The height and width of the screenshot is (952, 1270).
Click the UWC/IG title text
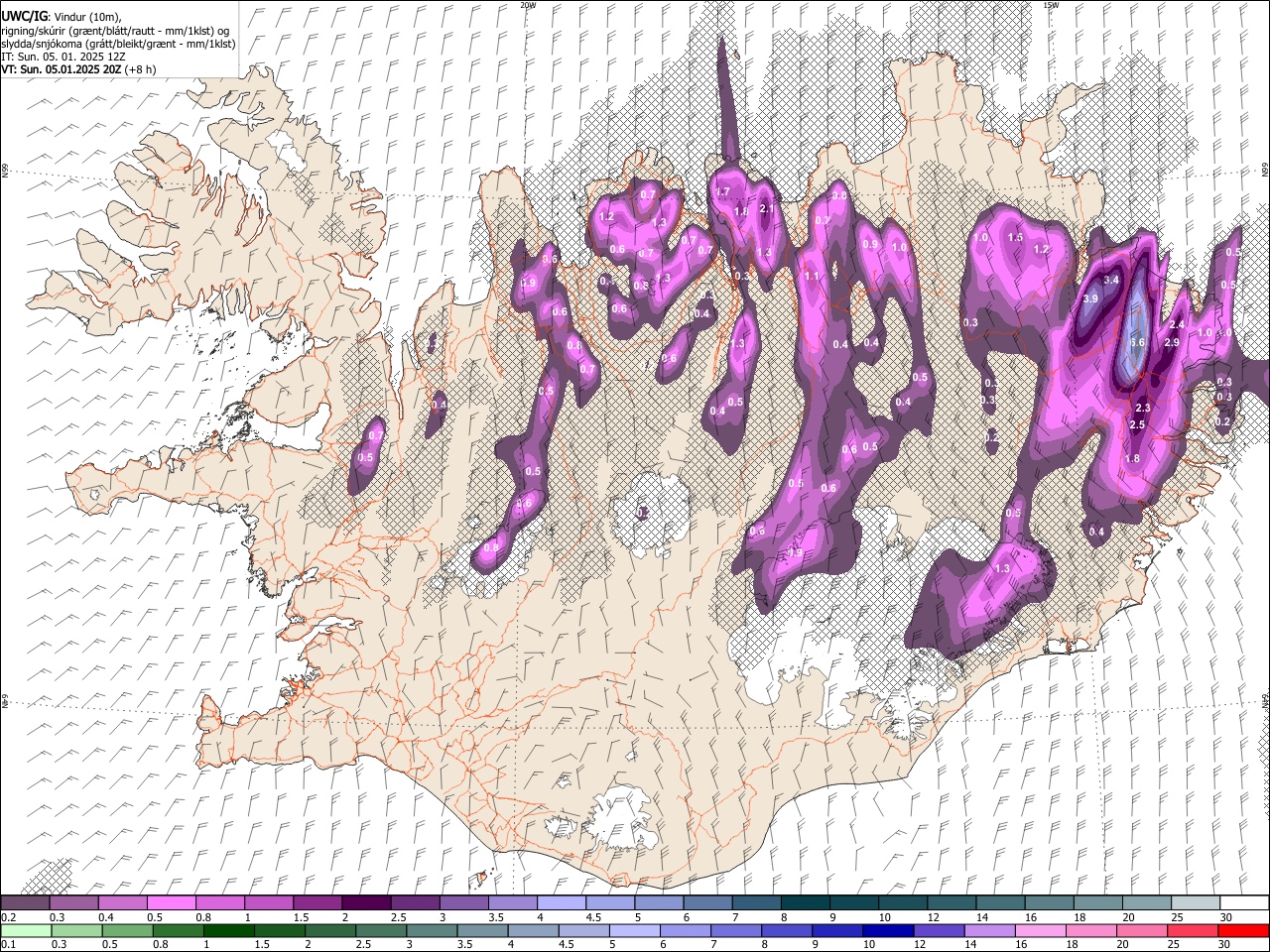(24, 17)
